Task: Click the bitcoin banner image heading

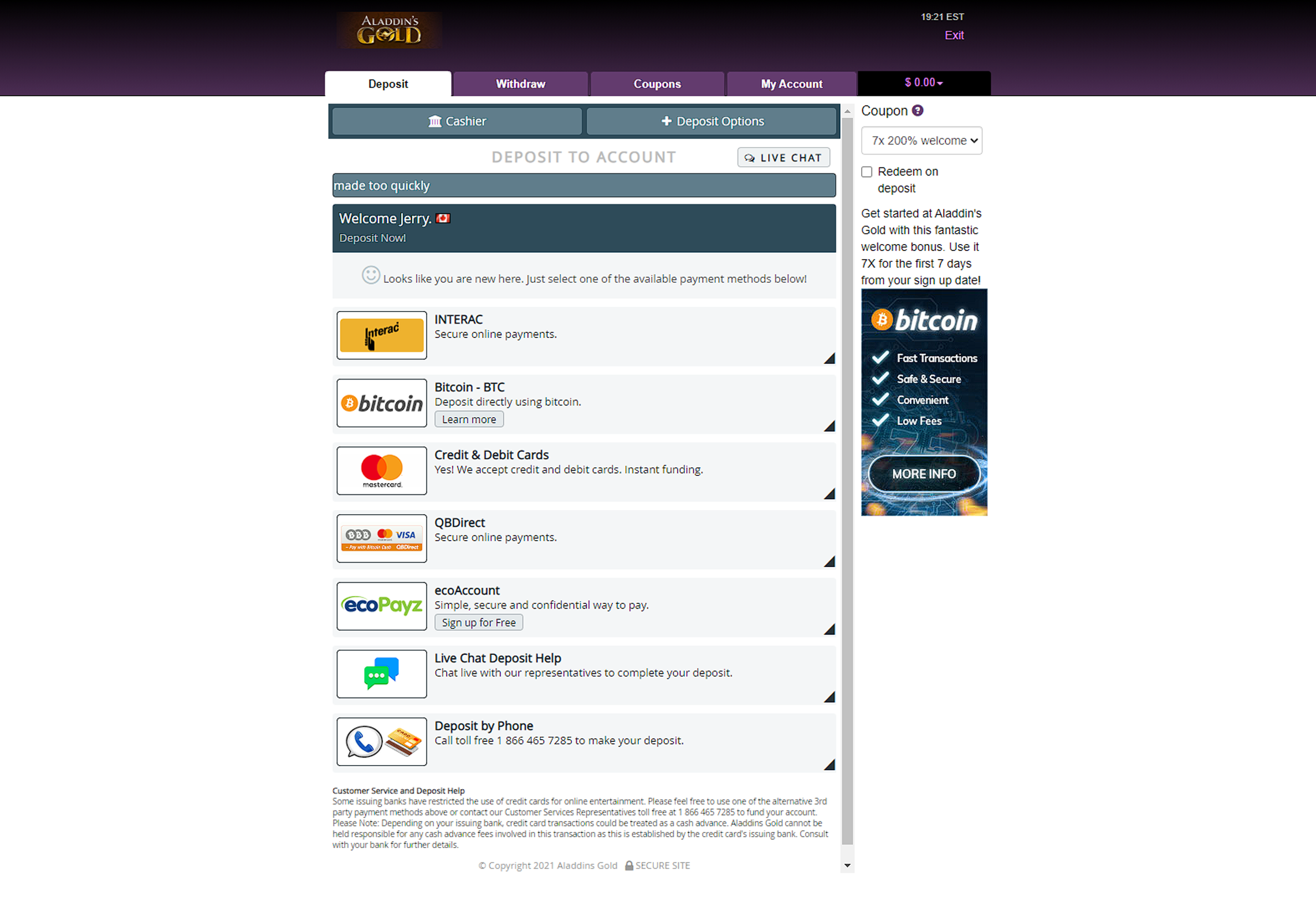Action: pos(924,320)
